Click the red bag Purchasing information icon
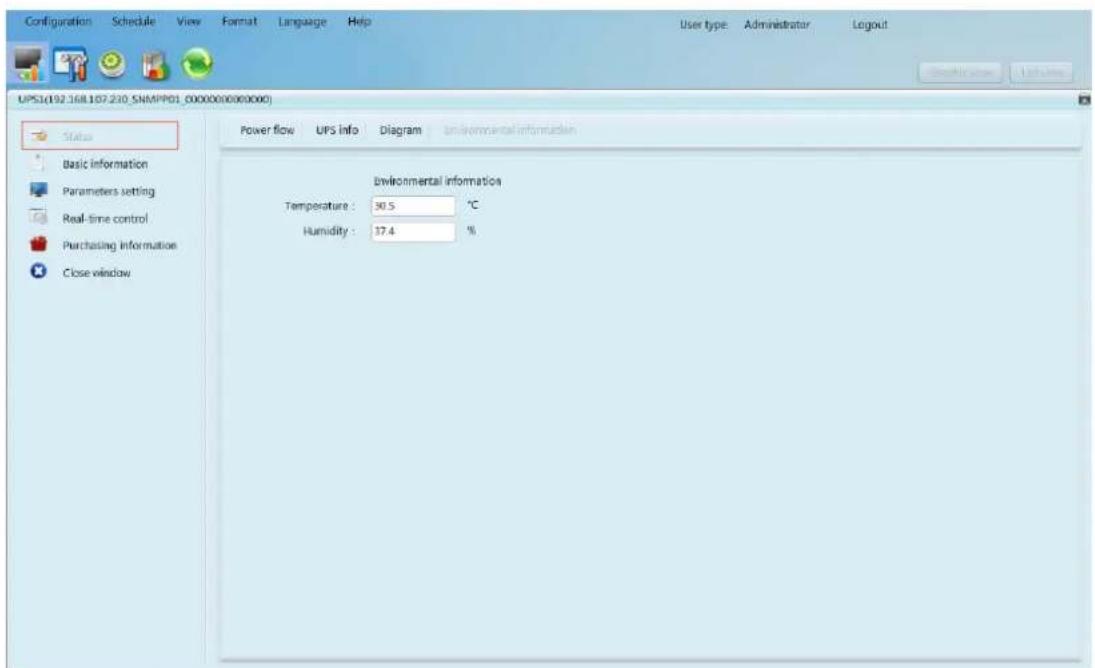The height and width of the screenshot is (668, 1095). click(x=38, y=244)
